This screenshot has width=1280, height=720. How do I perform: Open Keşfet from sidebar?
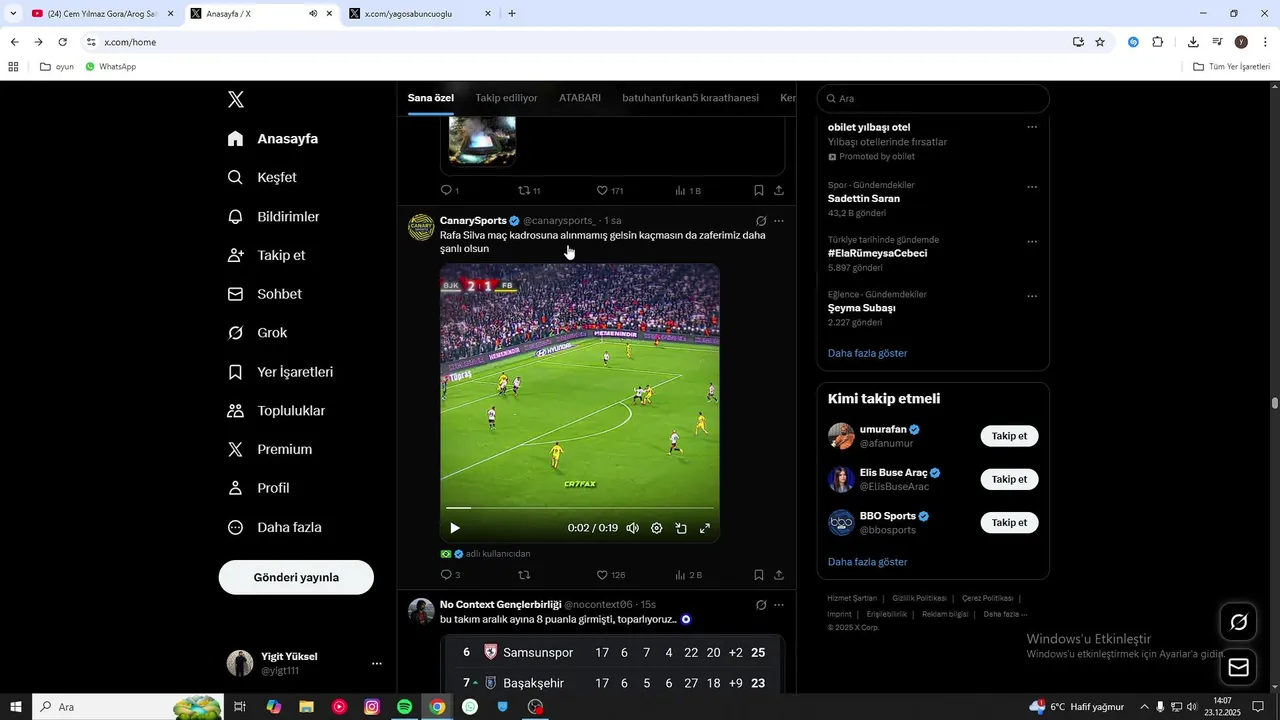coord(262,178)
